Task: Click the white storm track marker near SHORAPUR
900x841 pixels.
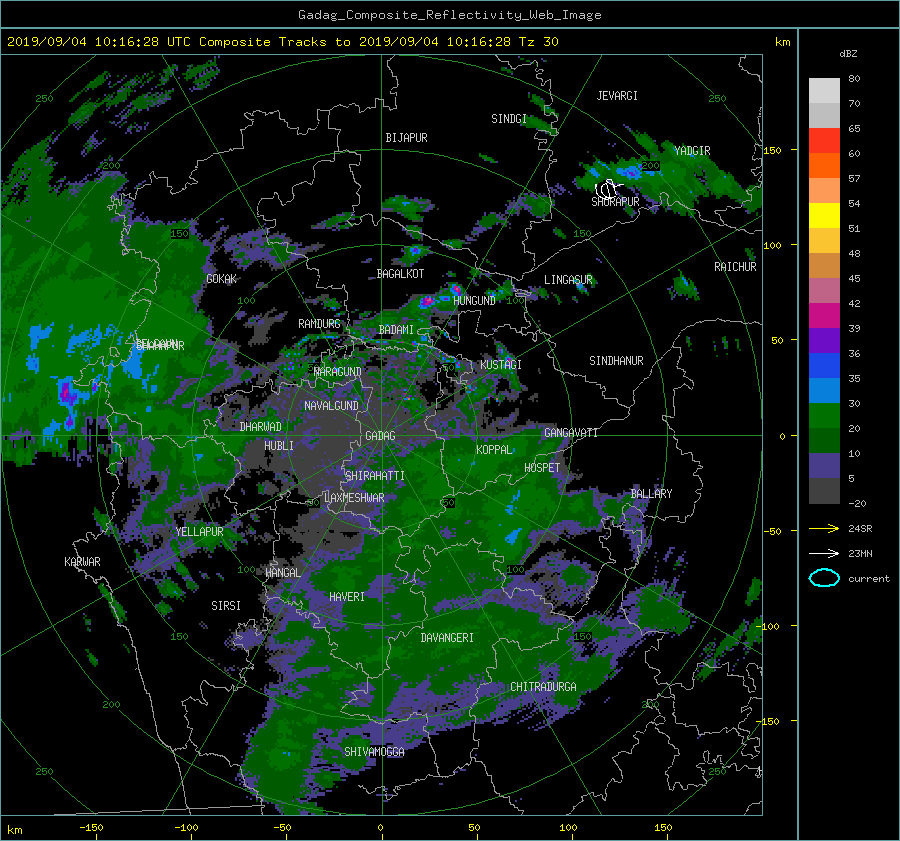Action: pos(608,188)
